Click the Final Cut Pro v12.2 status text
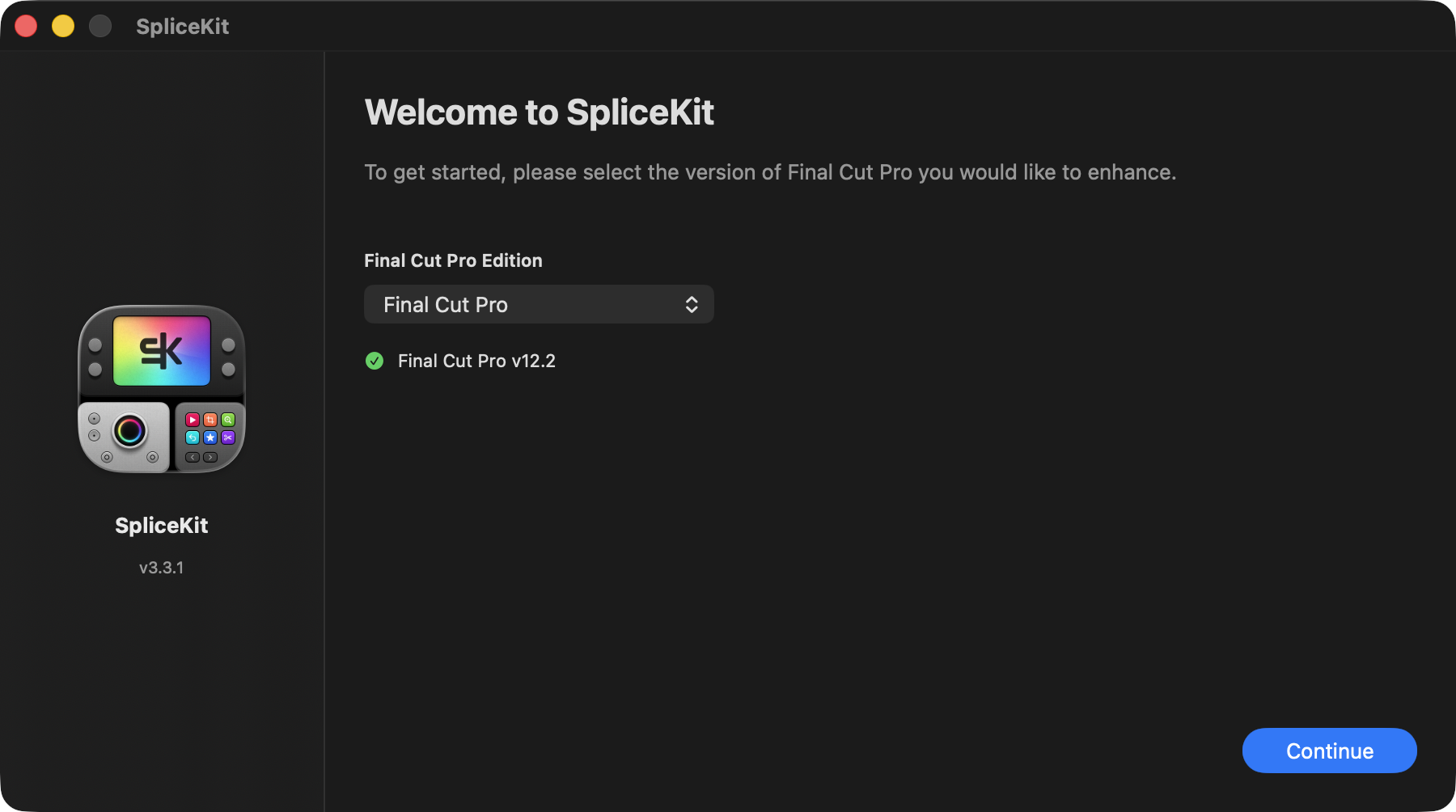Image resolution: width=1456 pixels, height=812 pixels. (x=476, y=361)
